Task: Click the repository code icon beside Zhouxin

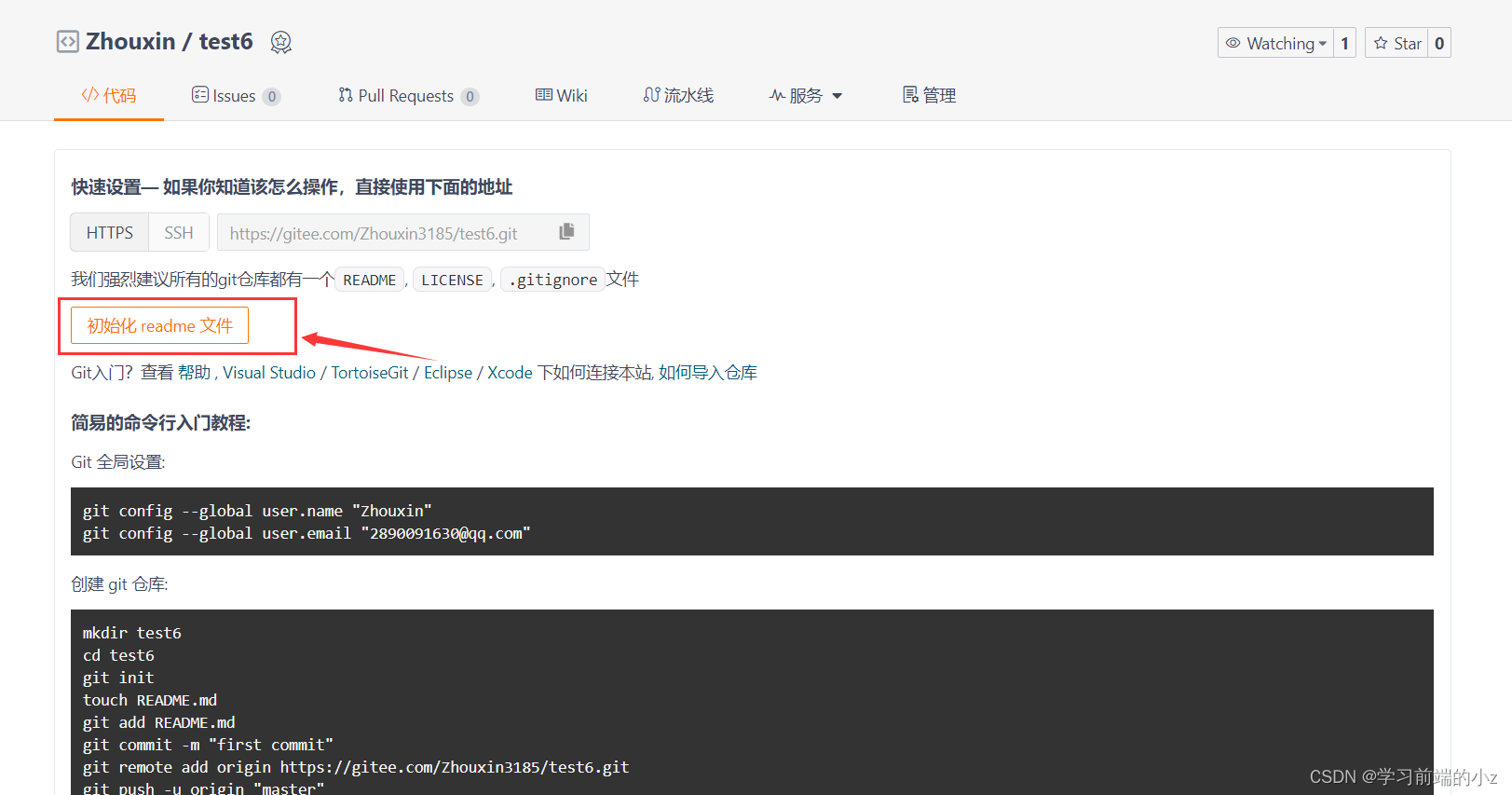Action: pyautogui.click(x=68, y=42)
